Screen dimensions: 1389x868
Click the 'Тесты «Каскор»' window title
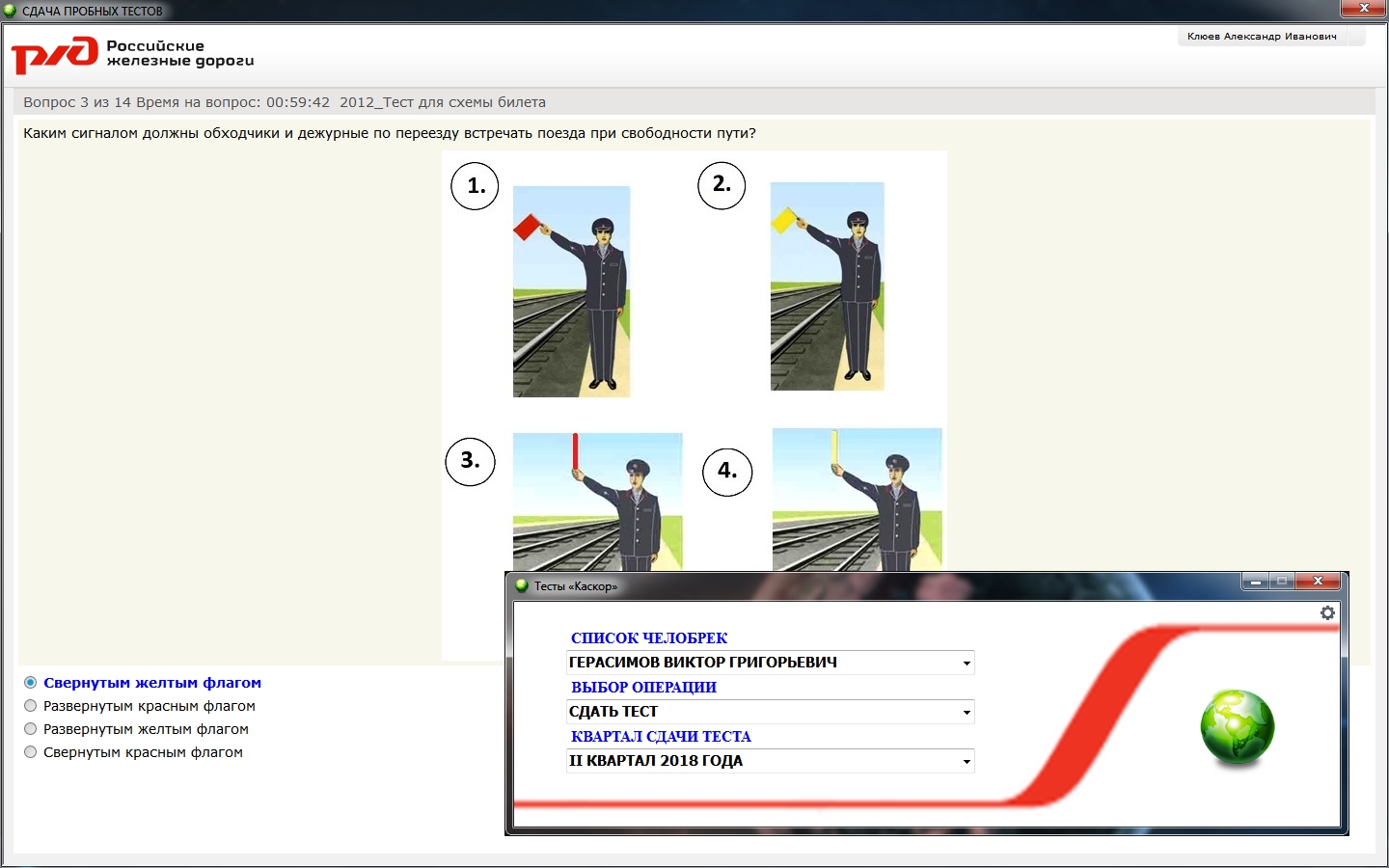click(x=576, y=586)
